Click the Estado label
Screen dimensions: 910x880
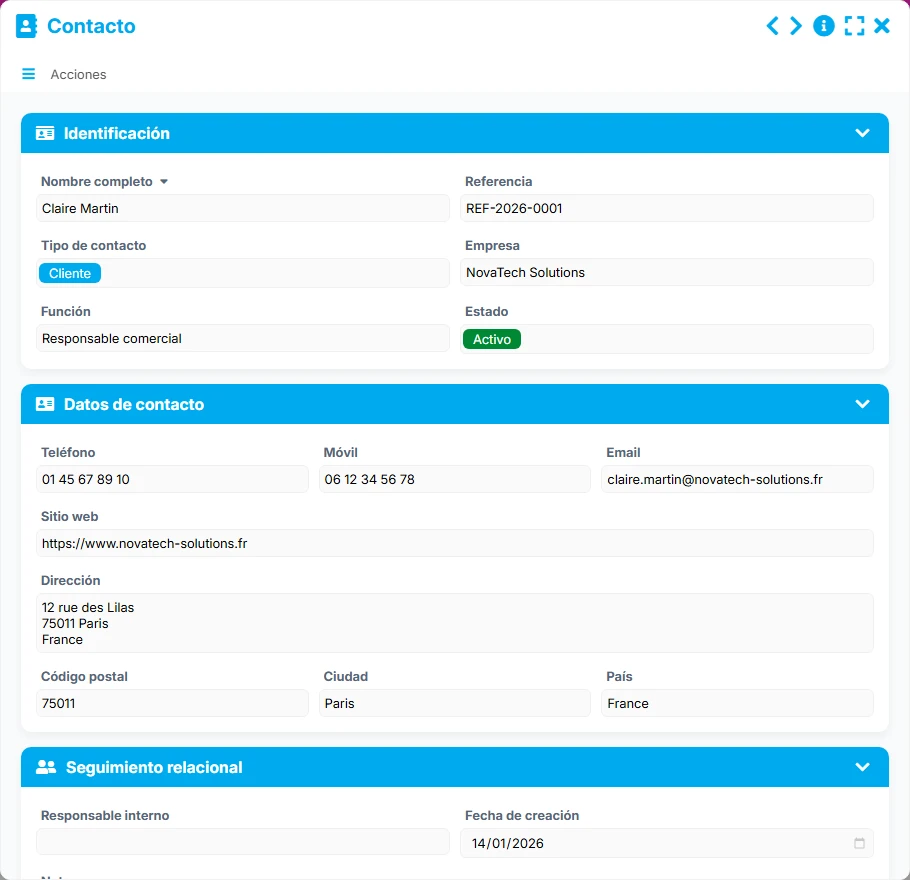coord(486,312)
